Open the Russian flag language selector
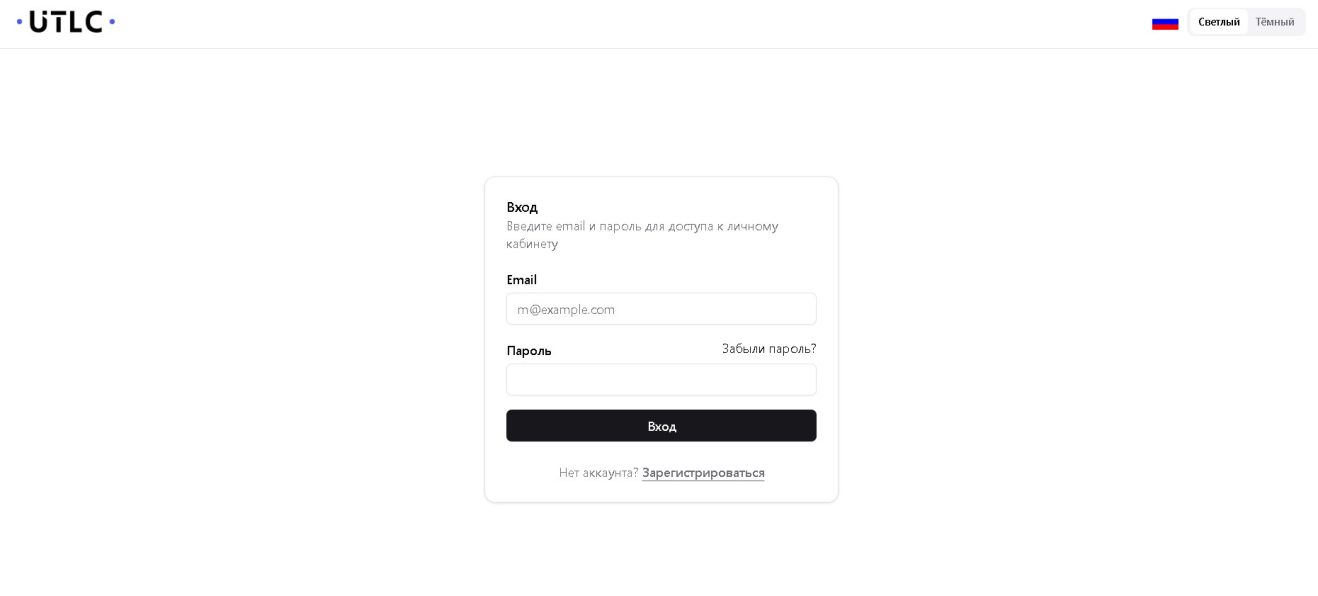 [1165, 23]
